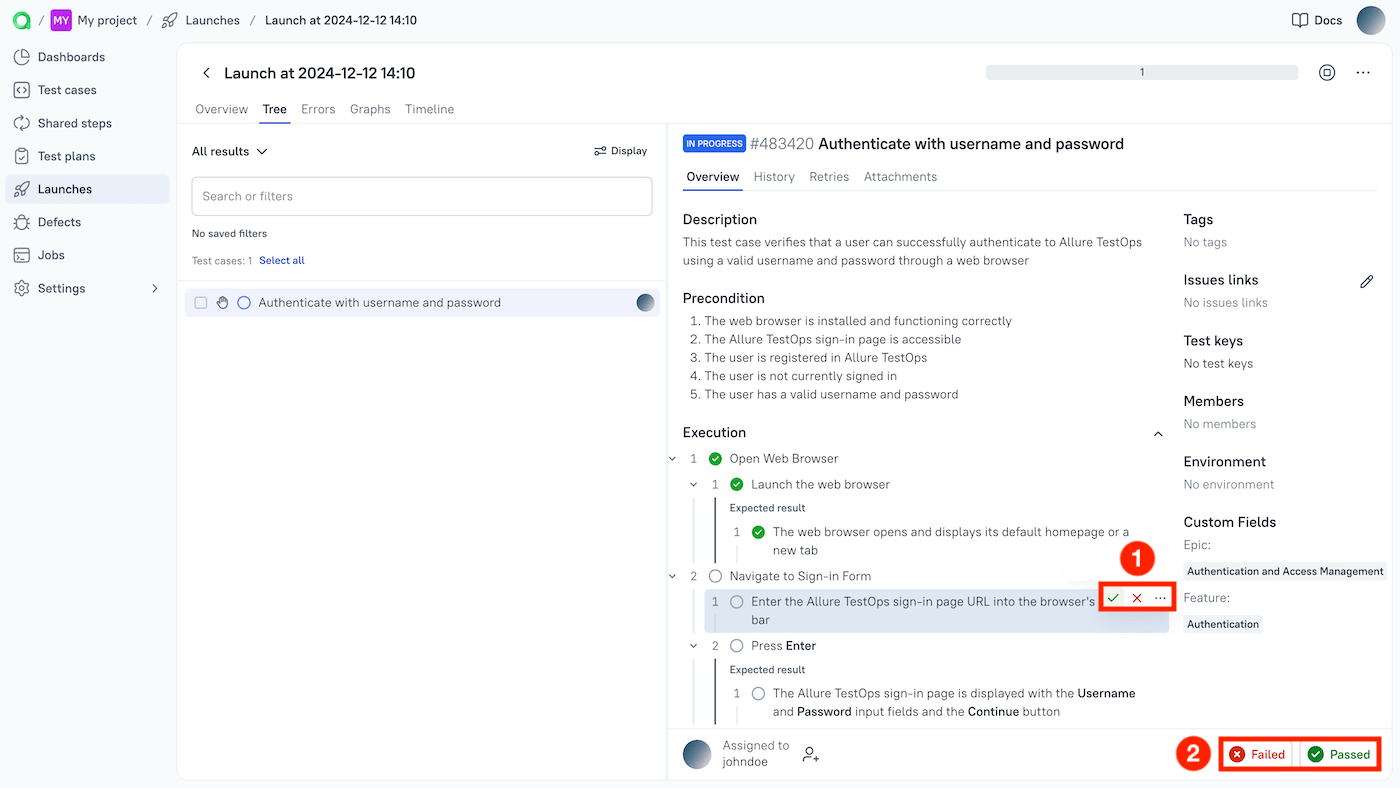Collapse the Execution section
This screenshot has height=788, width=1400.
point(1158,434)
